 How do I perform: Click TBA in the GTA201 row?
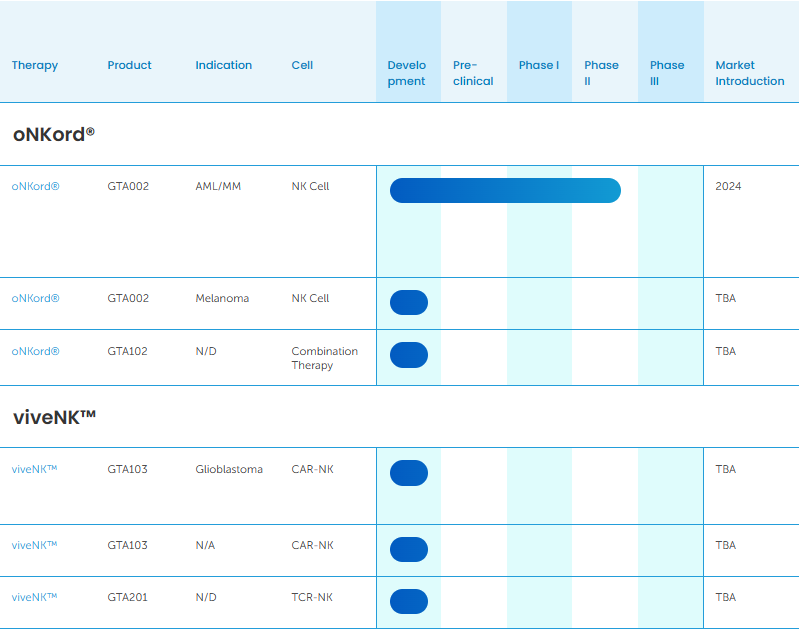[x=726, y=597]
